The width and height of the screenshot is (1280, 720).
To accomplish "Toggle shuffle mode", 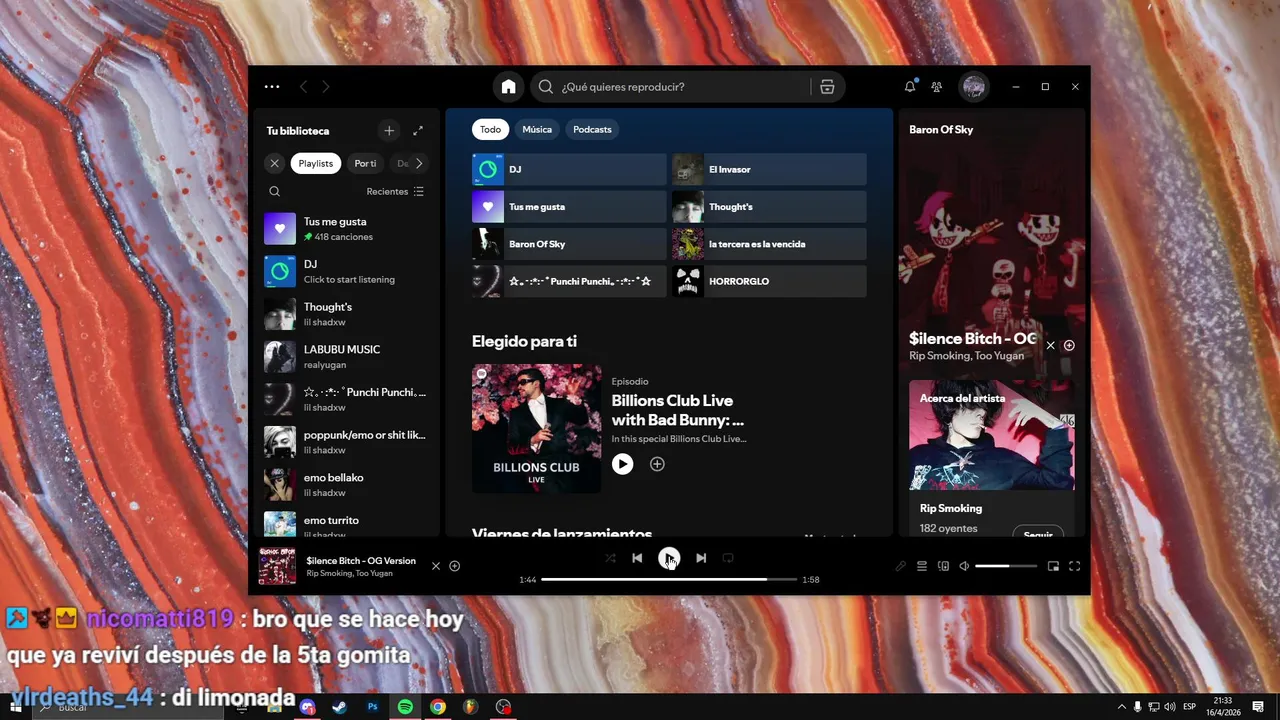I will pos(610,558).
